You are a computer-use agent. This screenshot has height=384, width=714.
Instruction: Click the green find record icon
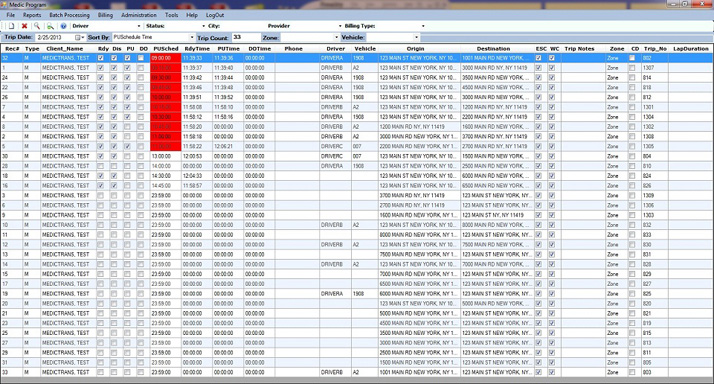50,26
